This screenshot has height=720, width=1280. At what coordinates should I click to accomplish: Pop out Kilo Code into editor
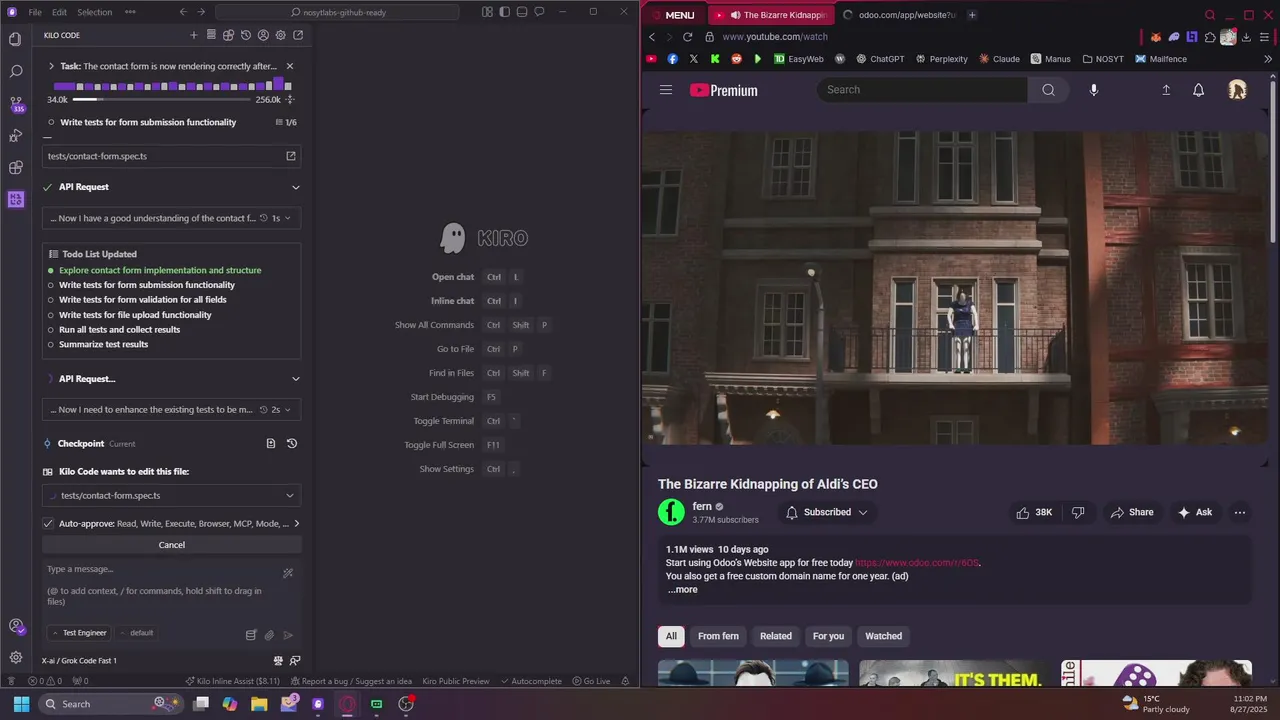pos(298,35)
